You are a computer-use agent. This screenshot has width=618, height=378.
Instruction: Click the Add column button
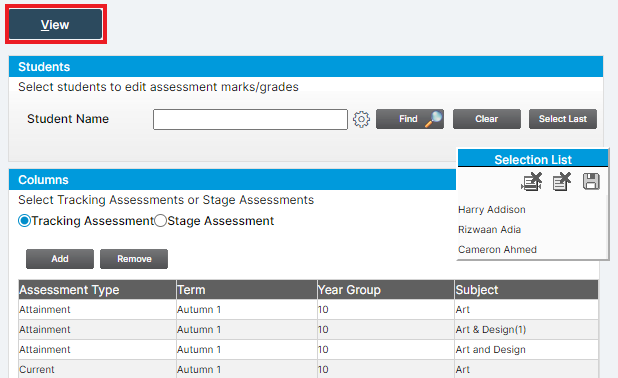(x=60, y=259)
